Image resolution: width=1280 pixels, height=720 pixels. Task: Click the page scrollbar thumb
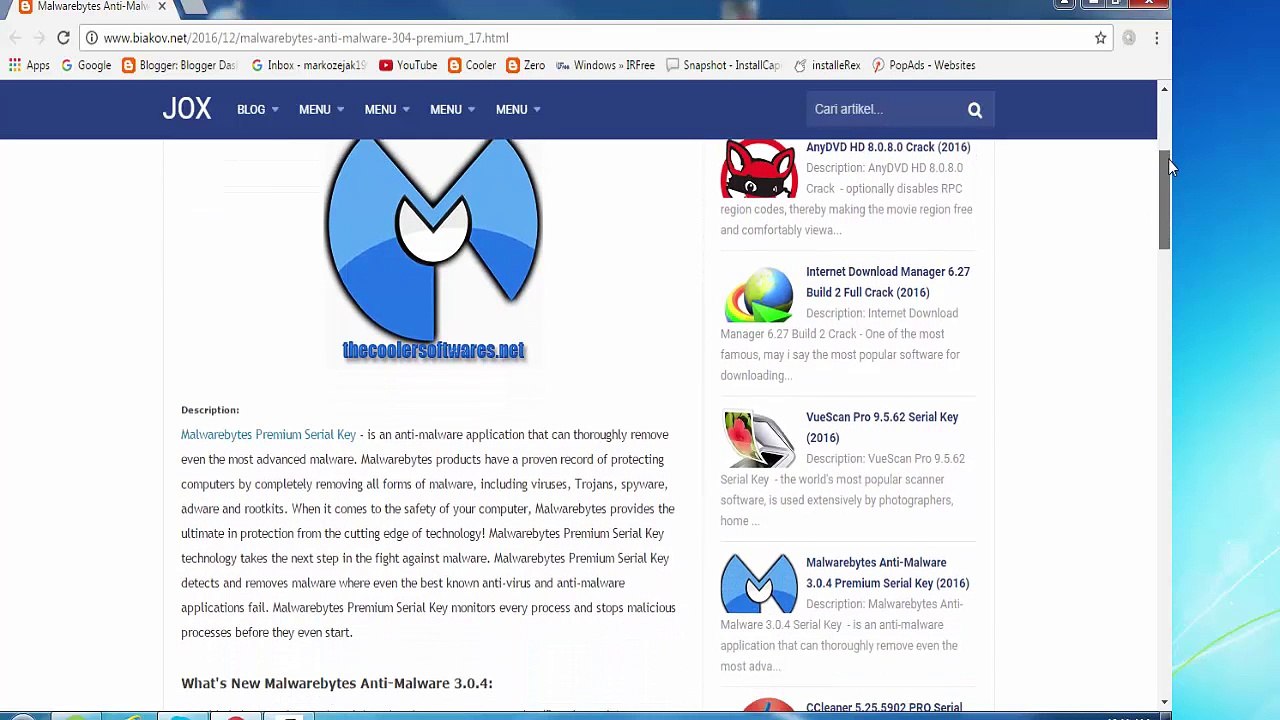[1164, 200]
